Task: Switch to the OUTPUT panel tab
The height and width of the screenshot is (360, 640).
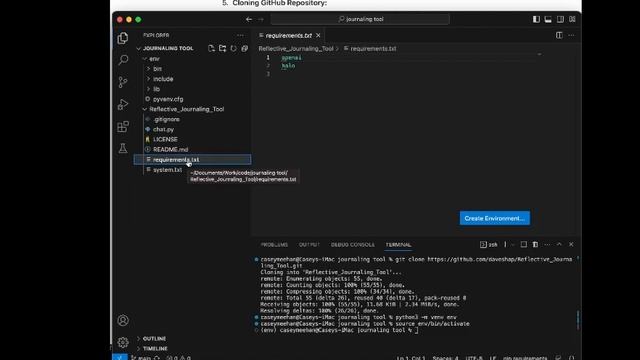Action: pyautogui.click(x=309, y=244)
